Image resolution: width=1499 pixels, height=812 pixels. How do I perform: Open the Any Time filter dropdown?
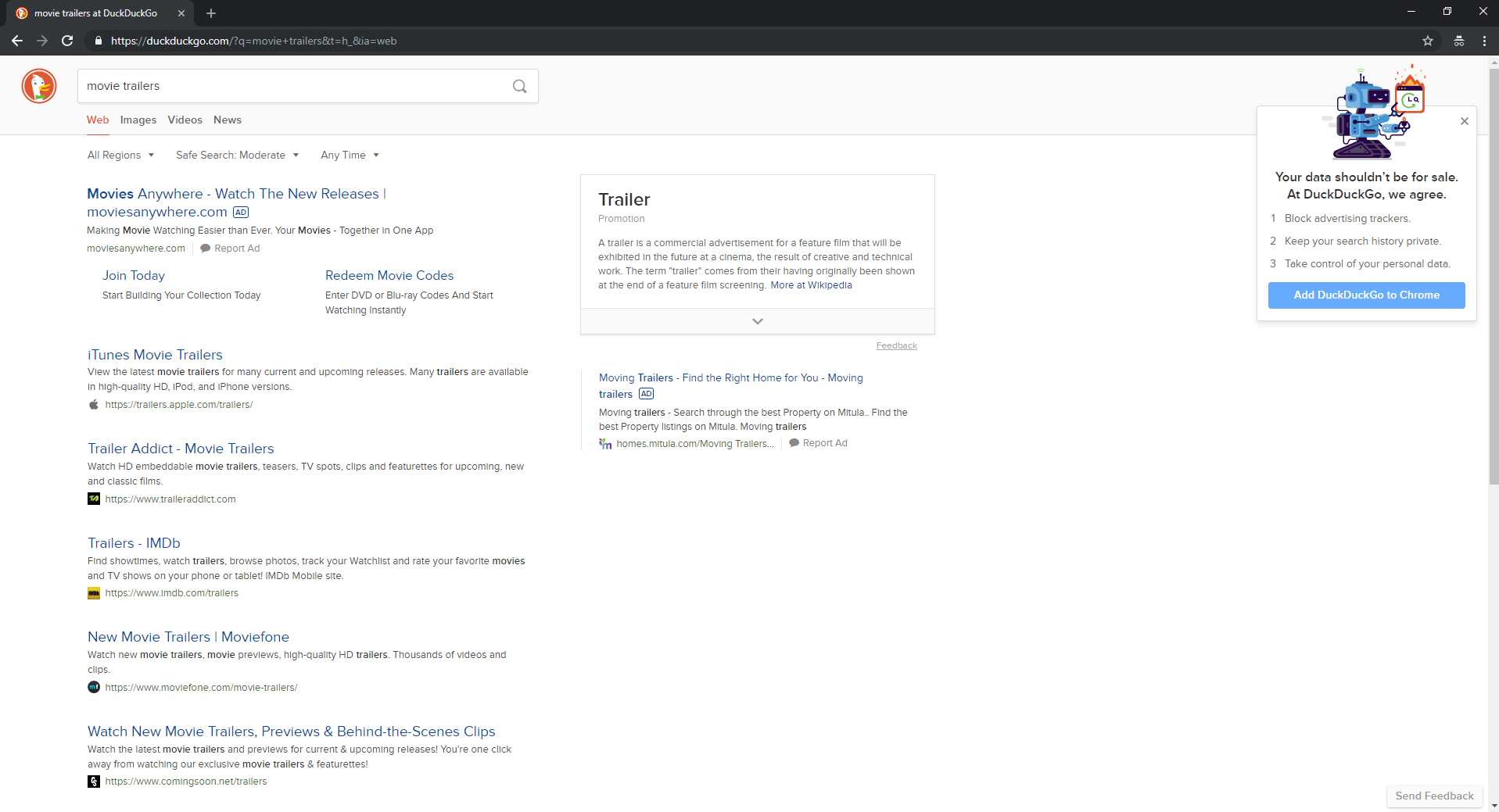349,155
